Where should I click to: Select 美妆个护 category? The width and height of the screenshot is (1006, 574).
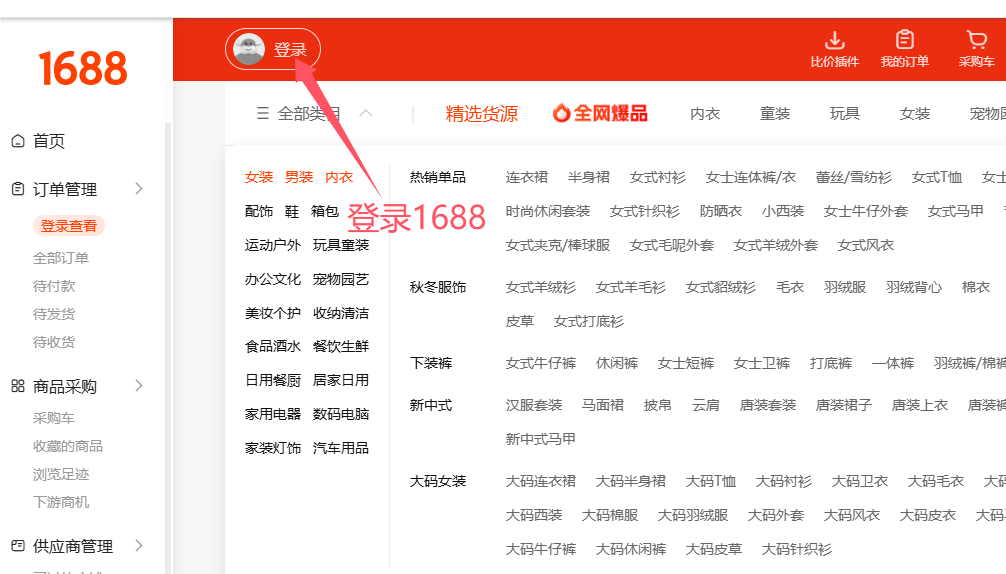[x=273, y=313]
